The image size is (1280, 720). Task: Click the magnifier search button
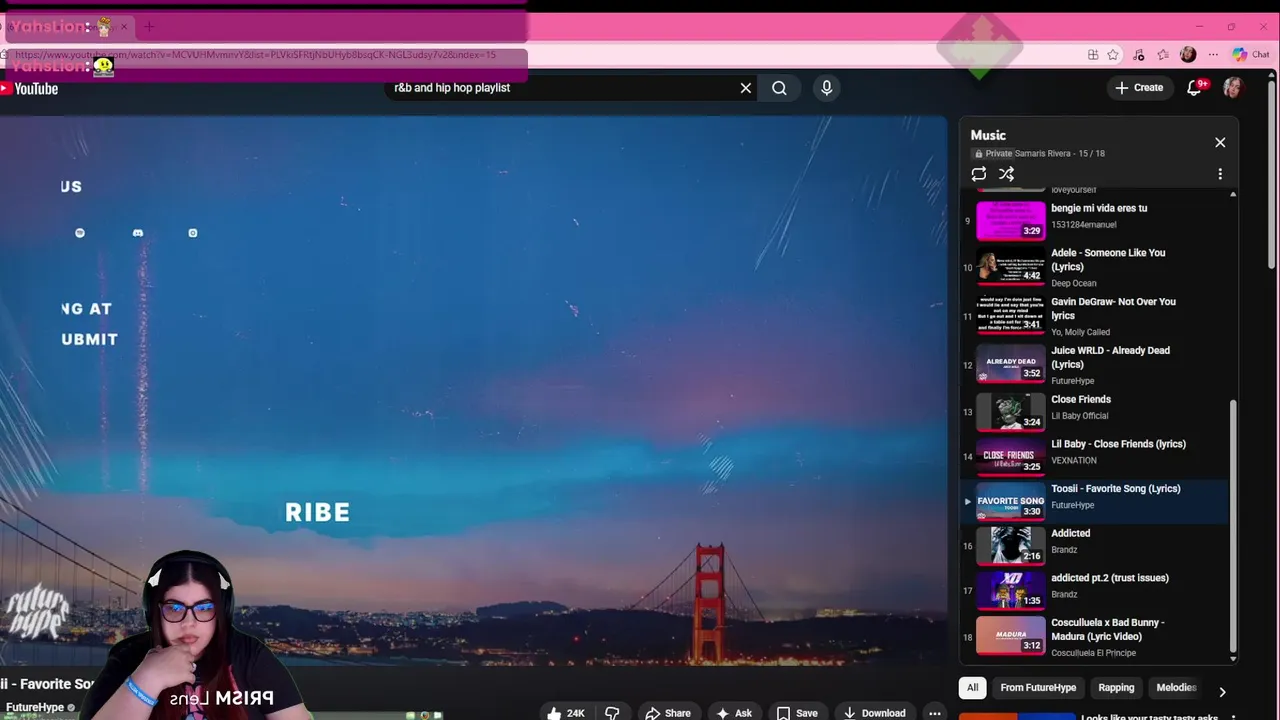[779, 88]
